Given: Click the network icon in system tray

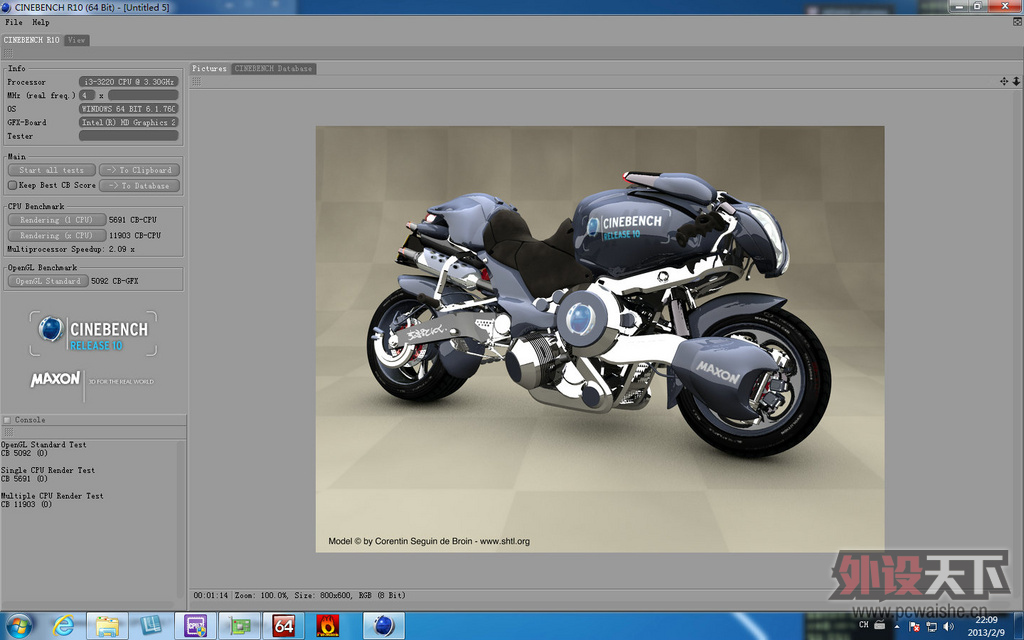Looking at the screenshot, I should 931,627.
